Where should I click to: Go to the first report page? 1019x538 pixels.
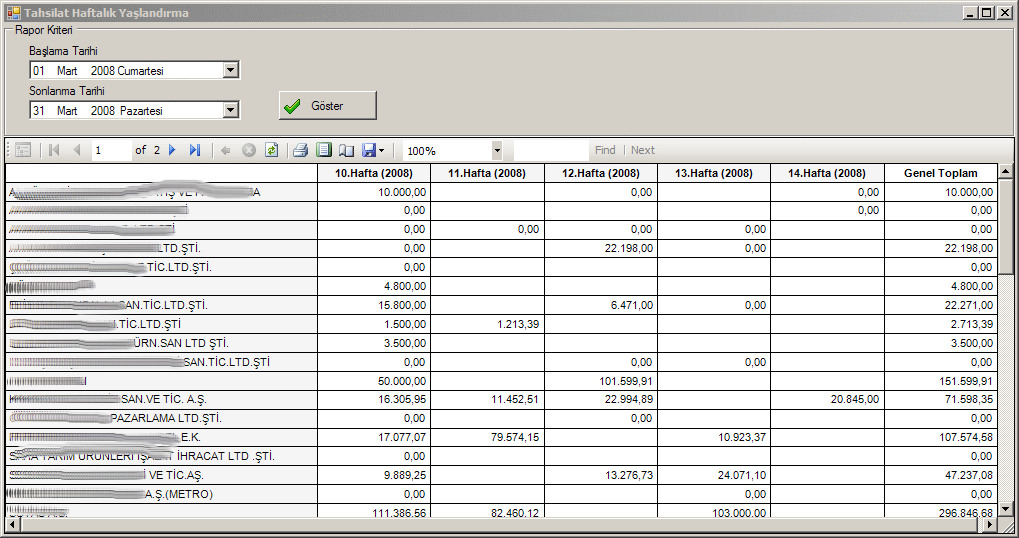[x=54, y=150]
